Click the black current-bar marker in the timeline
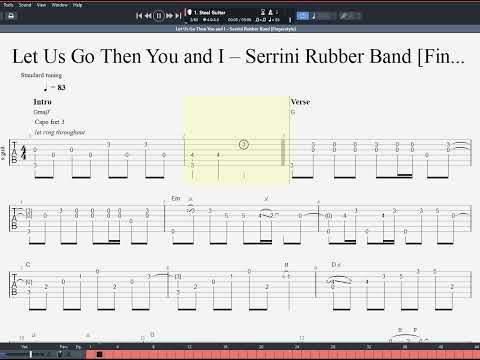 click(x=99, y=354)
